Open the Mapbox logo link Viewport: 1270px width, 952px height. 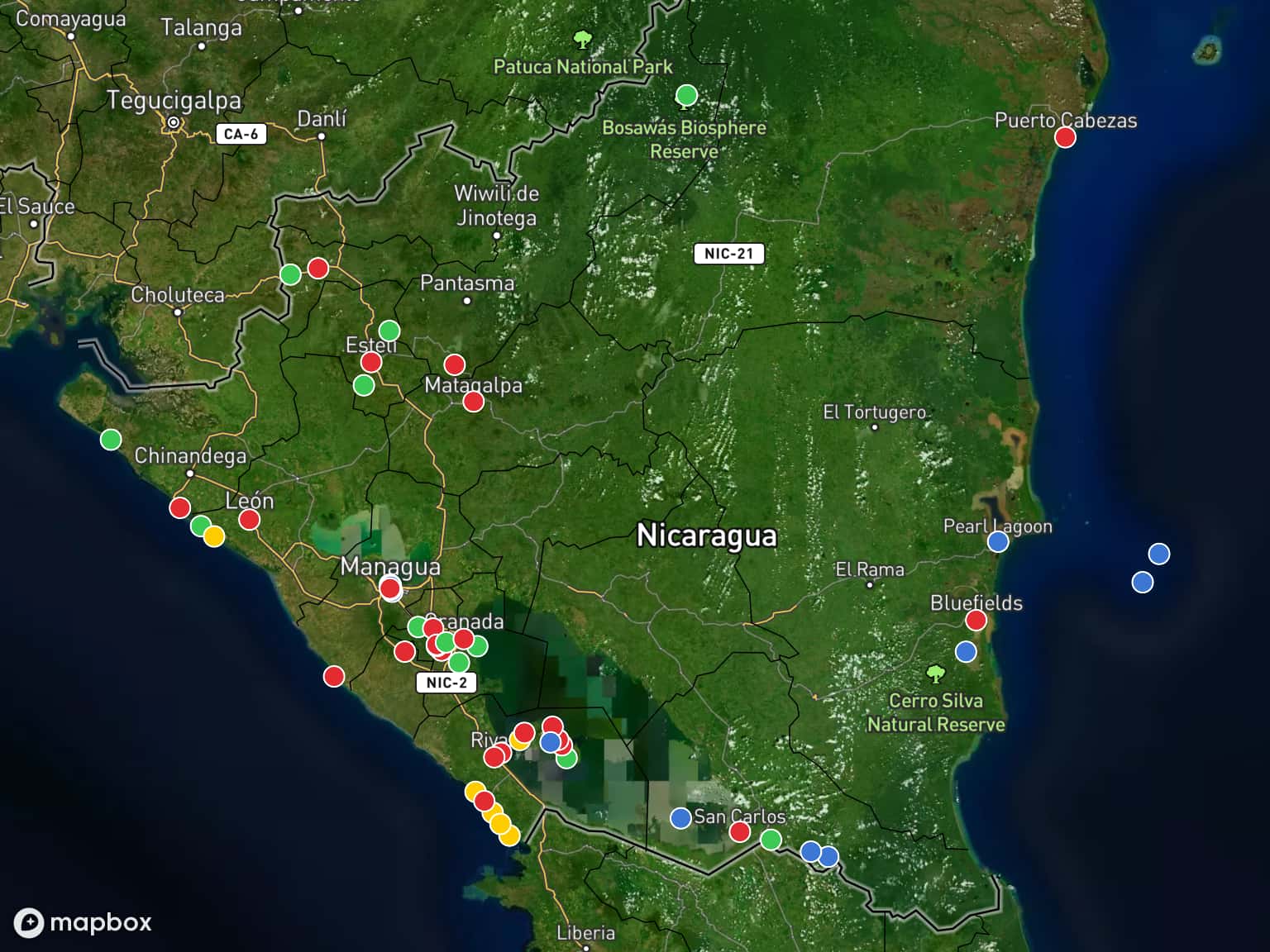(83, 922)
